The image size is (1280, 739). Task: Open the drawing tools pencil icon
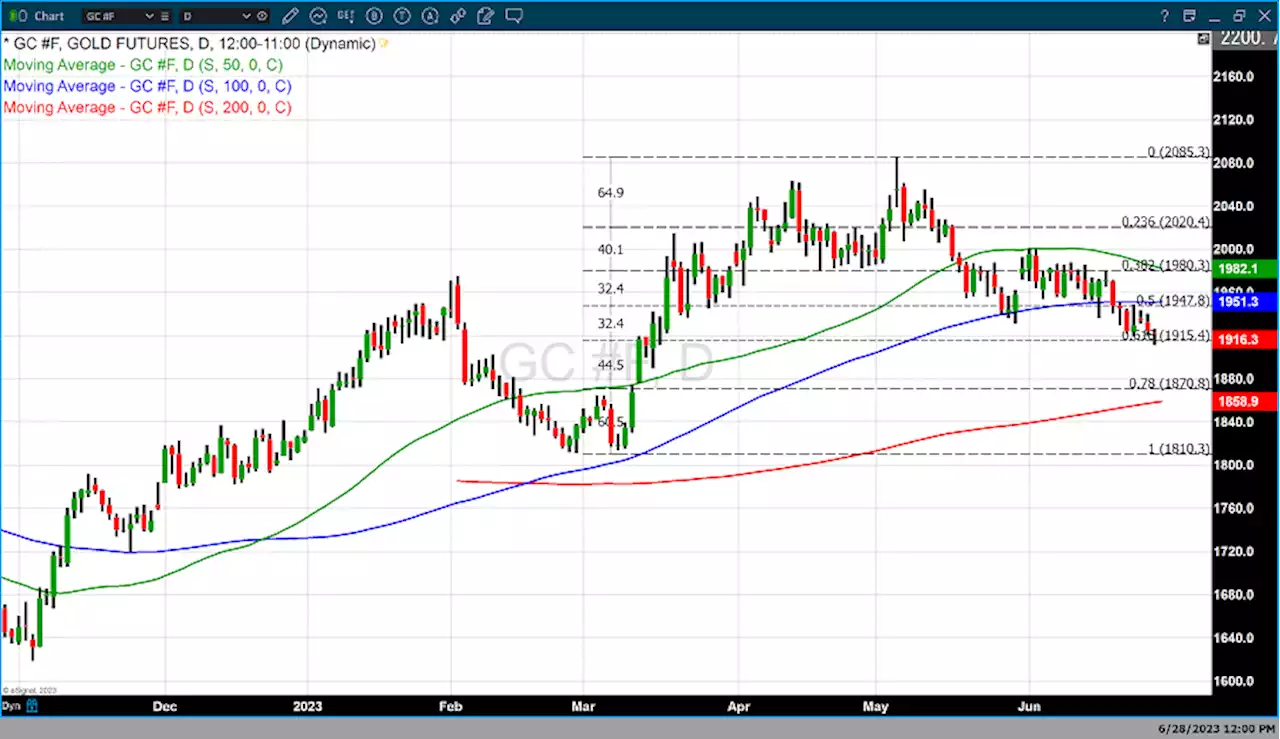click(x=290, y=16)
